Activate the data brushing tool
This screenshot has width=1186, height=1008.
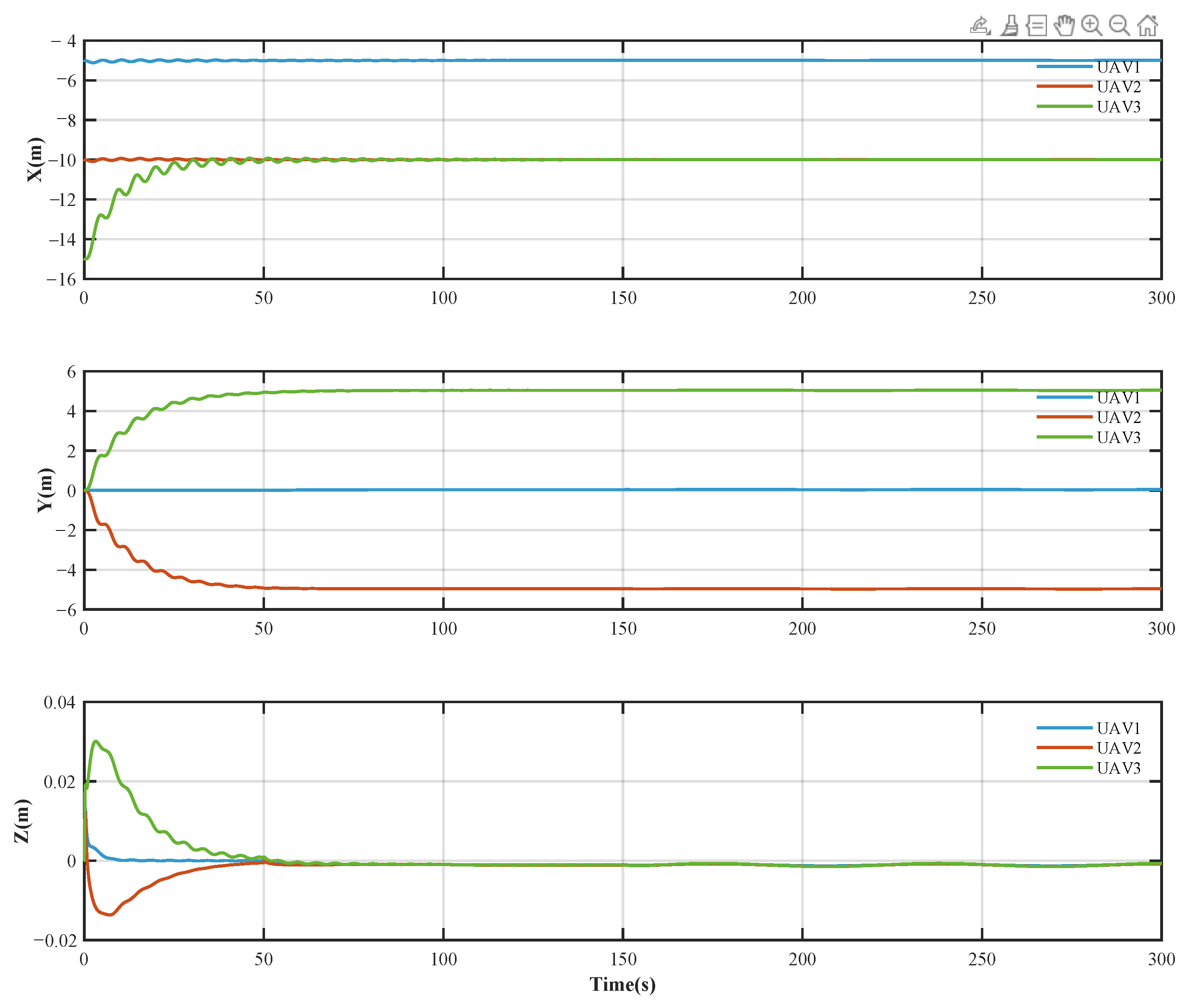(1010, 26)
